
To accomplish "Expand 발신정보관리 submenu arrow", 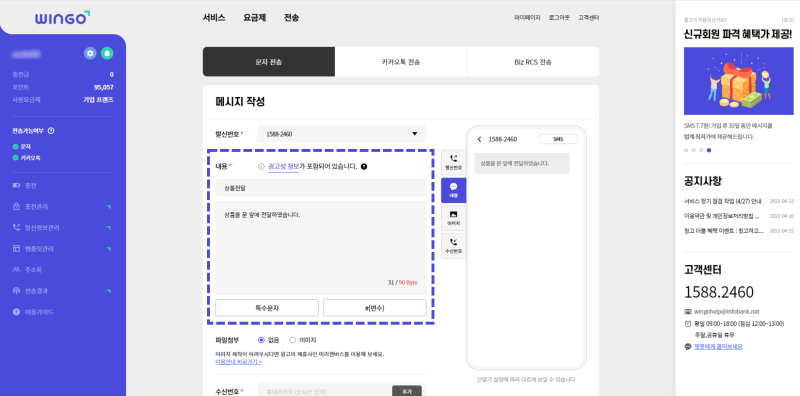I will pyautogui.click(x=108, y=228).
